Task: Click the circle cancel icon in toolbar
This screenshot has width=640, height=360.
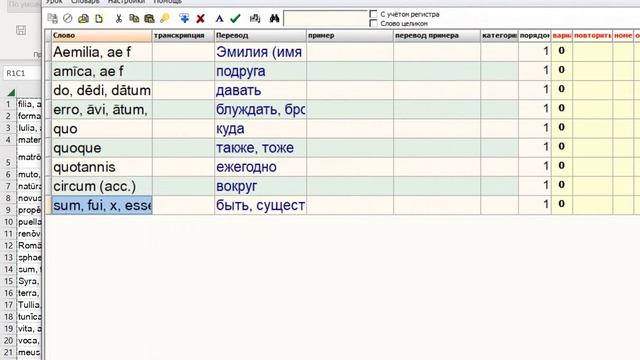Action: [x=68, y=18]
